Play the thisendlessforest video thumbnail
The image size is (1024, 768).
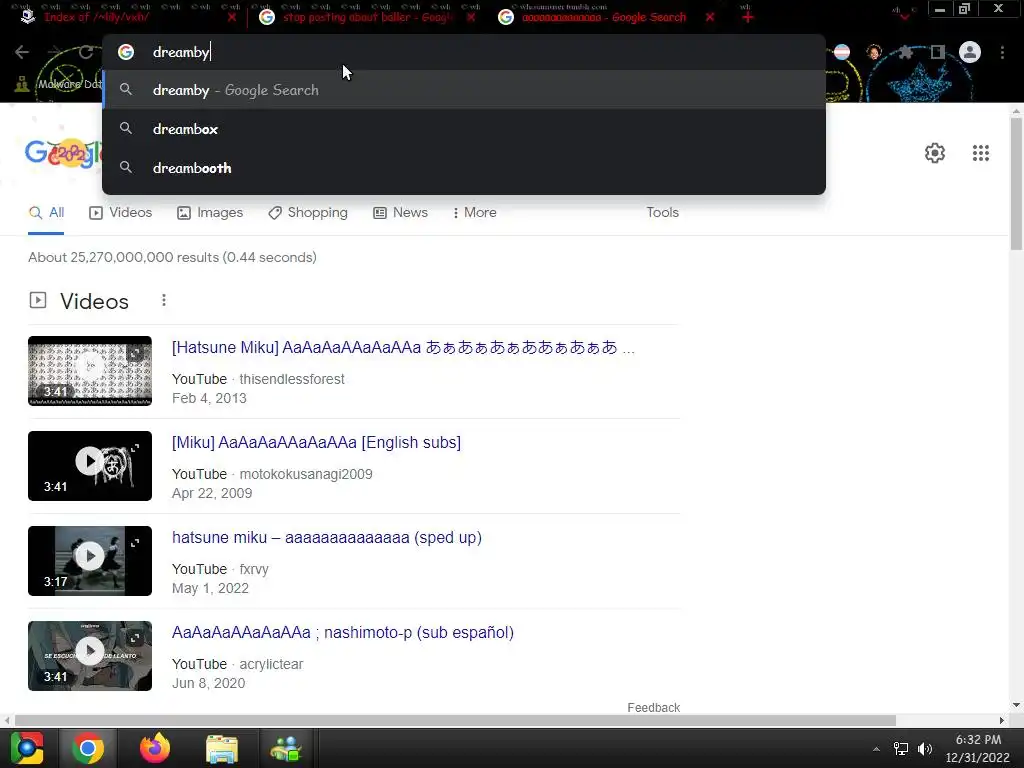click(x=90, y=371)
